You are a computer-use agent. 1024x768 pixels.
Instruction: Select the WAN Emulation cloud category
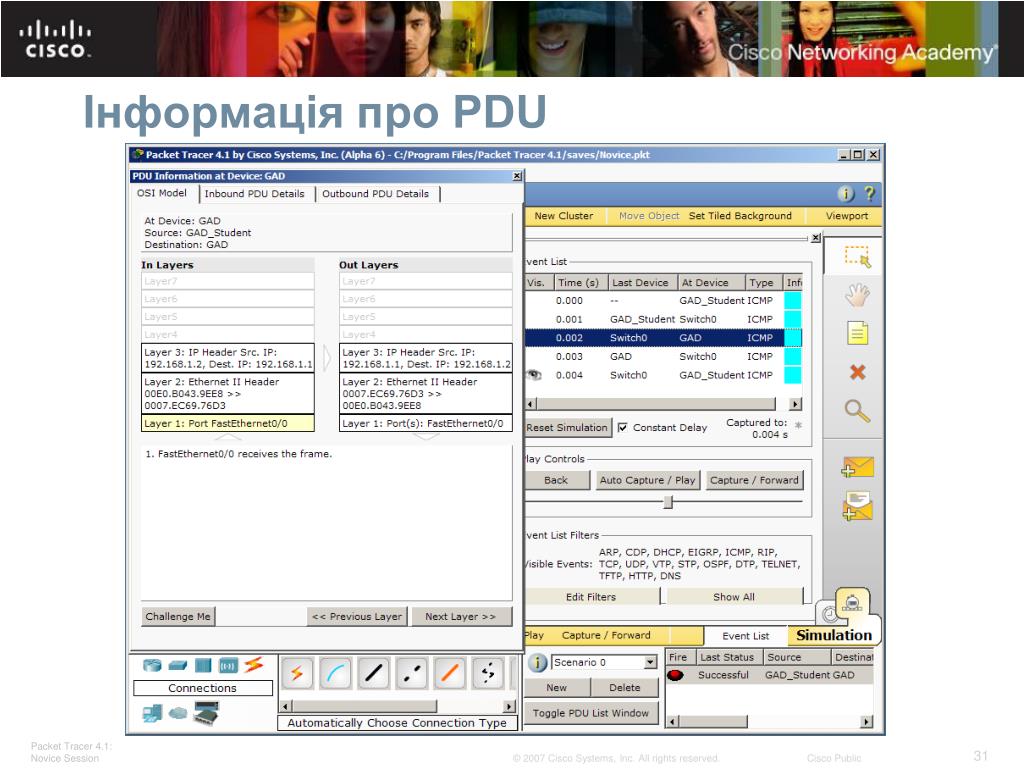(x=178, y=713)
